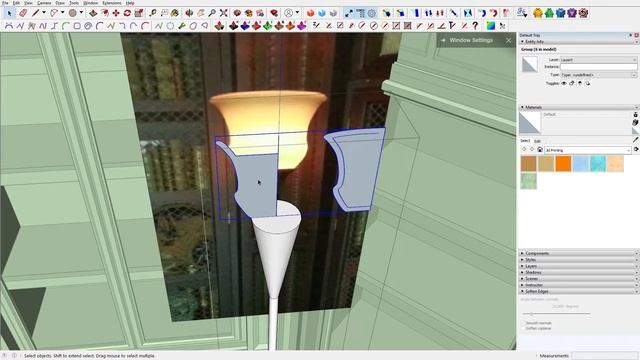Go to materials home (In Model)

pyautogui.click(x=540, y=150)
